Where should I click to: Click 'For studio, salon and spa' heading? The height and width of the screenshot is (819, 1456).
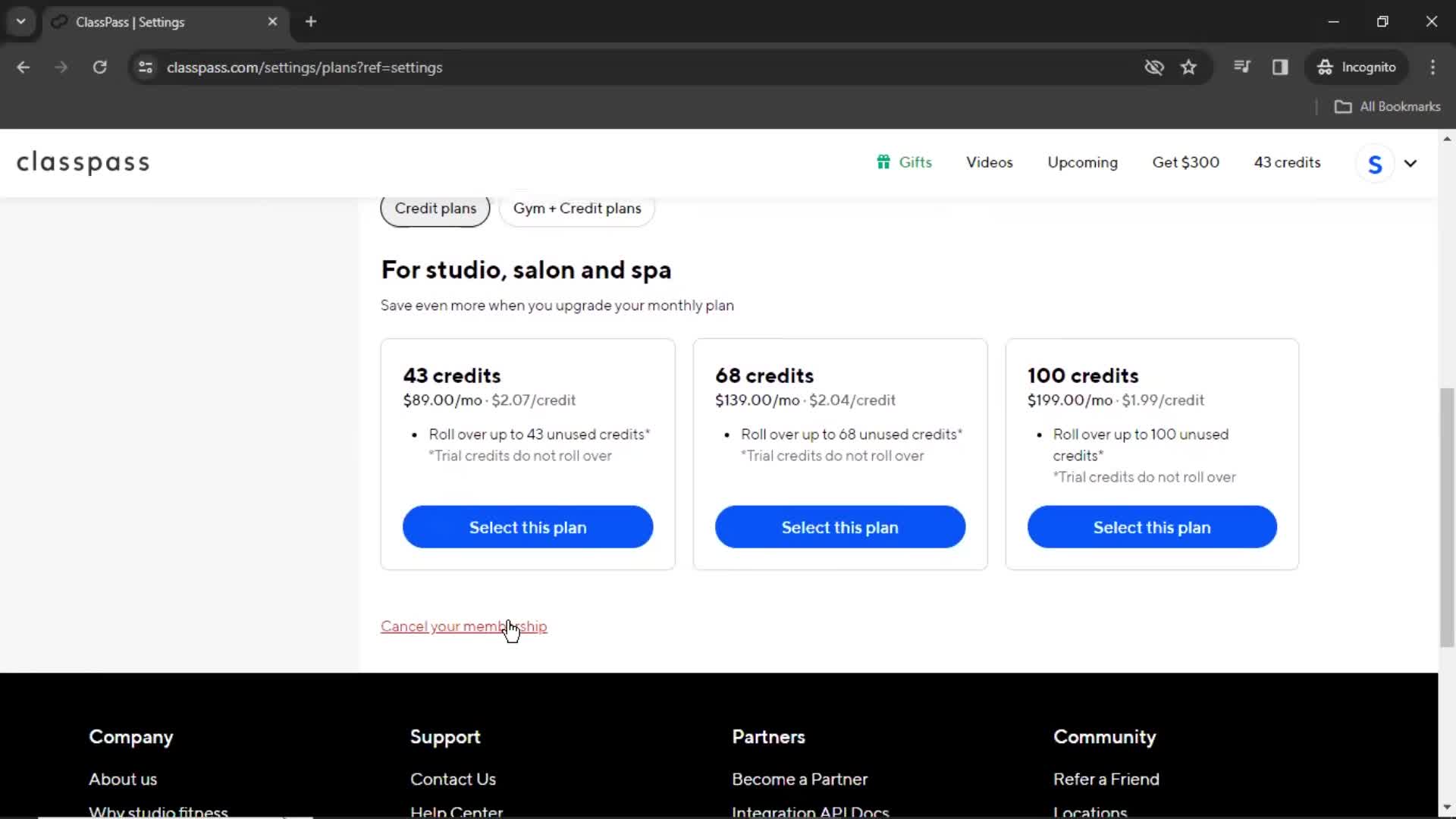526,270
